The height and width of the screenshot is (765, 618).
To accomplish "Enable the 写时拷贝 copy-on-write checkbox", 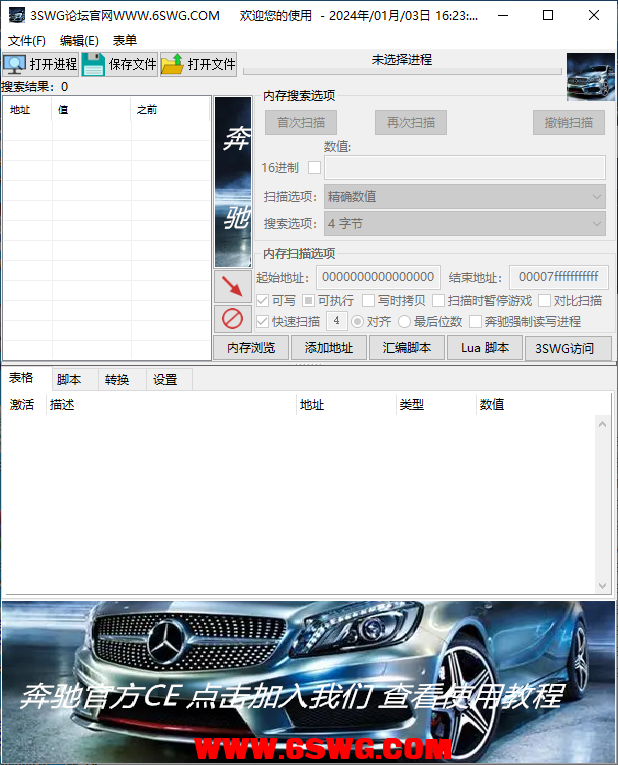I will coord(369,301).
